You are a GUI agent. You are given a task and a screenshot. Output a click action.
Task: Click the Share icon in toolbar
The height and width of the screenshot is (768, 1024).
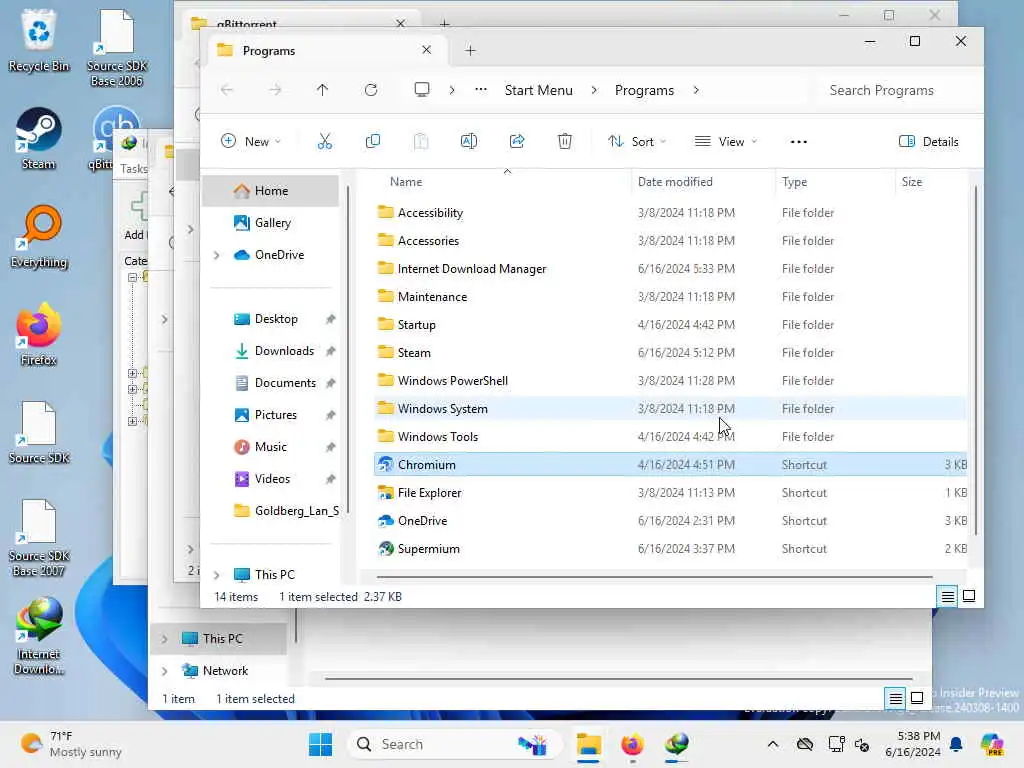tap(517, 141)
